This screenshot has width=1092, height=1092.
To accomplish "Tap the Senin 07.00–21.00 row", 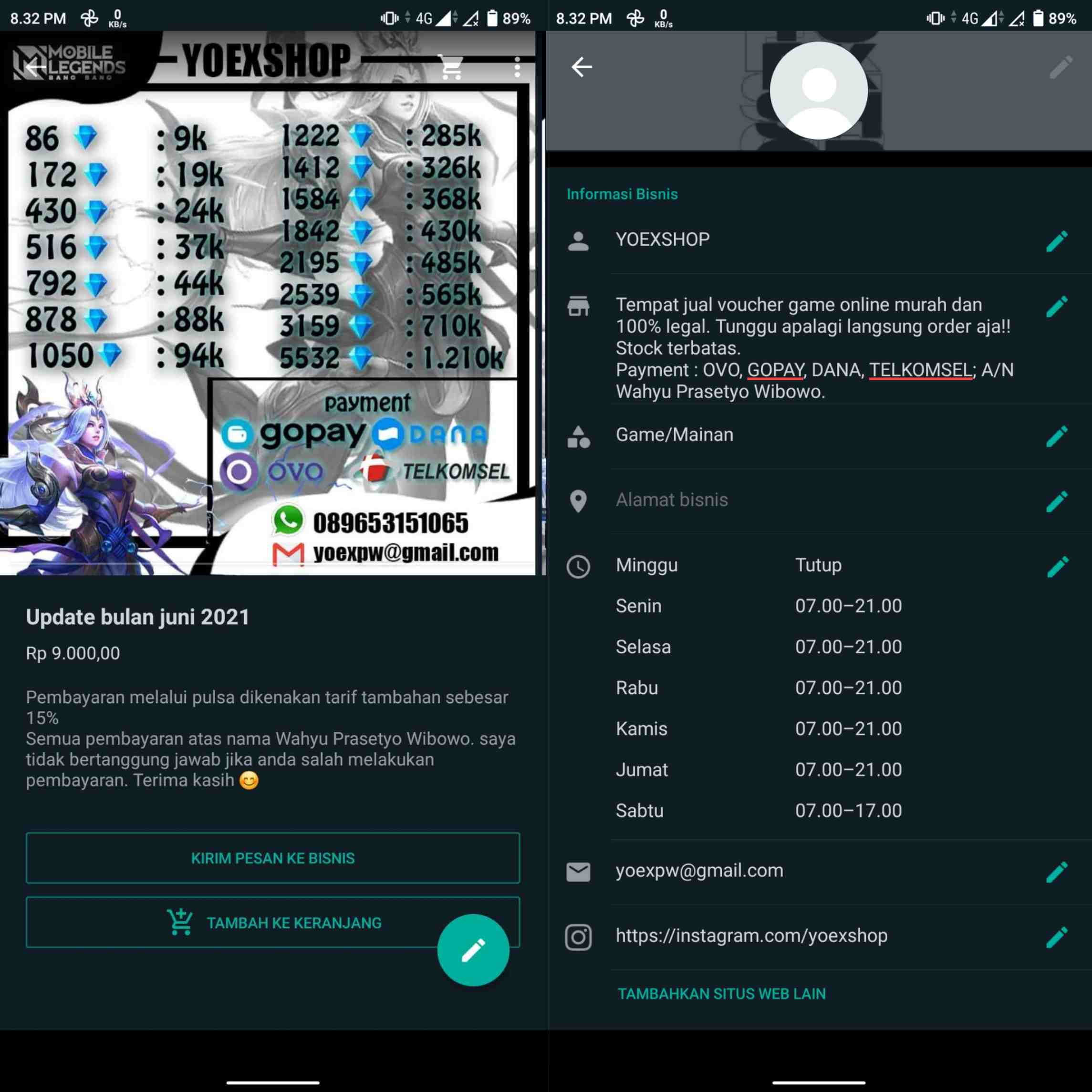I will [x=759, y=605].
